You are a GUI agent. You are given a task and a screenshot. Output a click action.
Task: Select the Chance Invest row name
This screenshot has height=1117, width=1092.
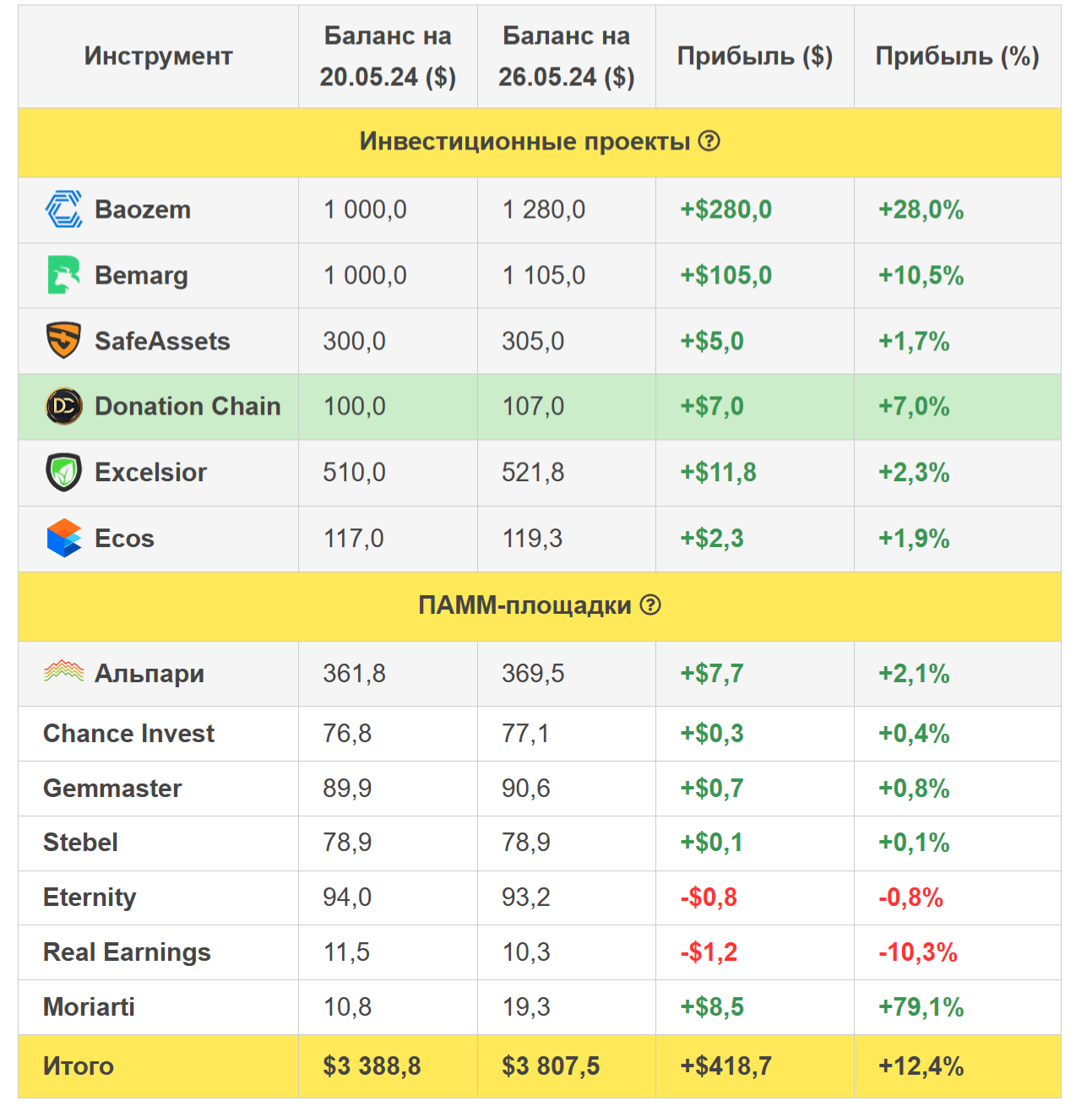click(x=128, y=734)
